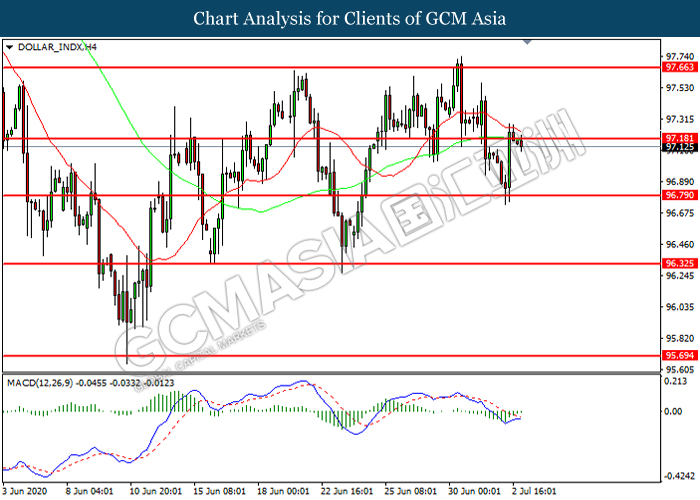Select the 95.694 support price tag
700x500 pixels.
coord(680,355)
